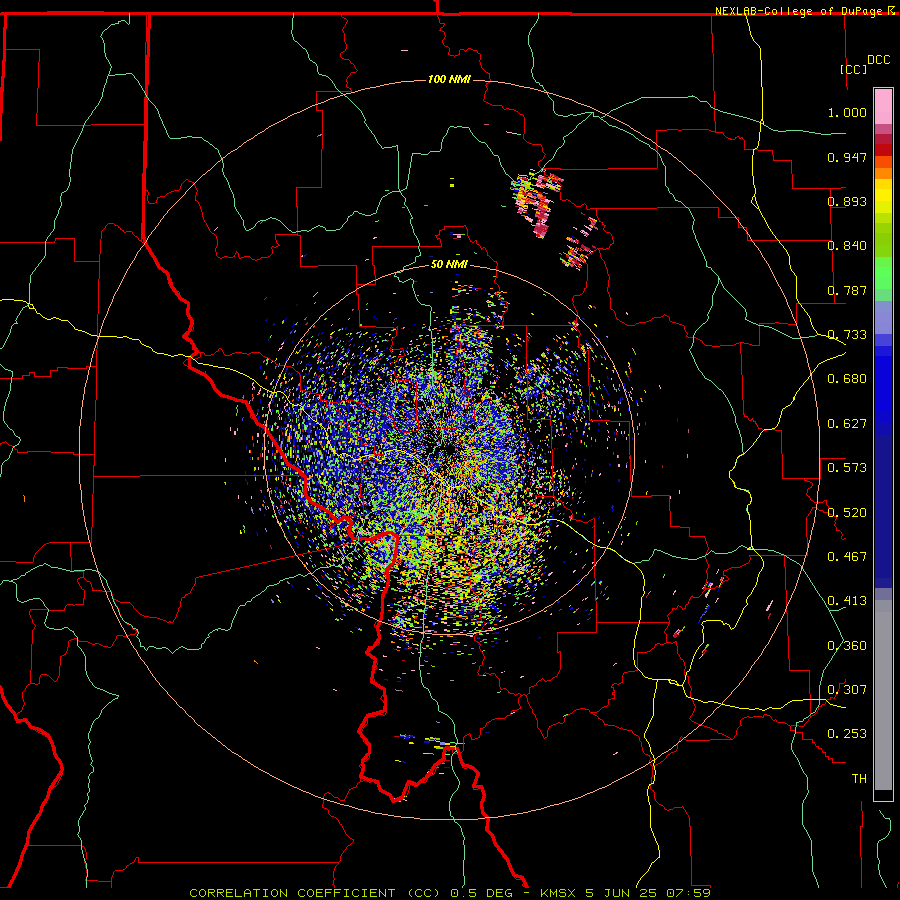Click the [CC] units label
900x900 pixels.
[853, 69]
